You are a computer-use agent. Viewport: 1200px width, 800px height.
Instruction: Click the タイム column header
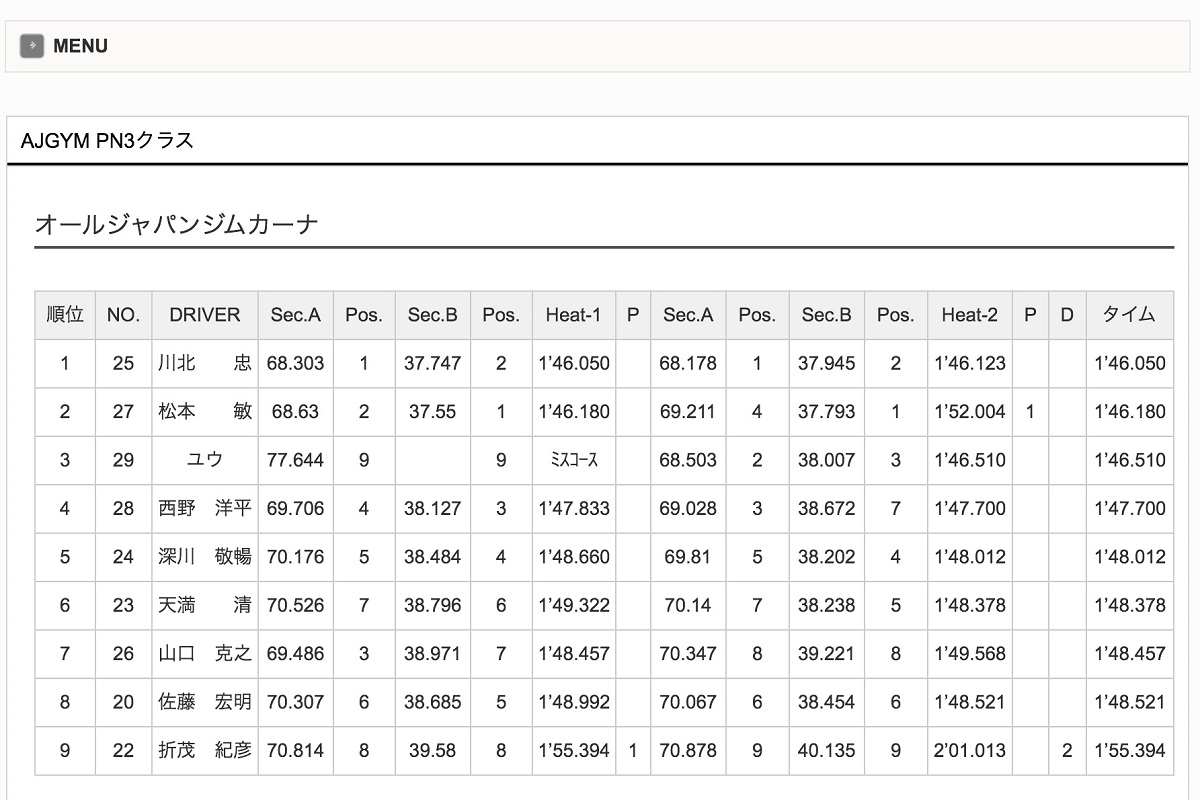click(1129, 315)
